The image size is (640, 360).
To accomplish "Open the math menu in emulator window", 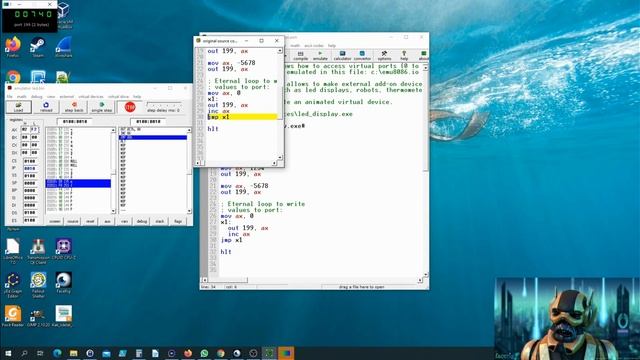I will 21,97.
